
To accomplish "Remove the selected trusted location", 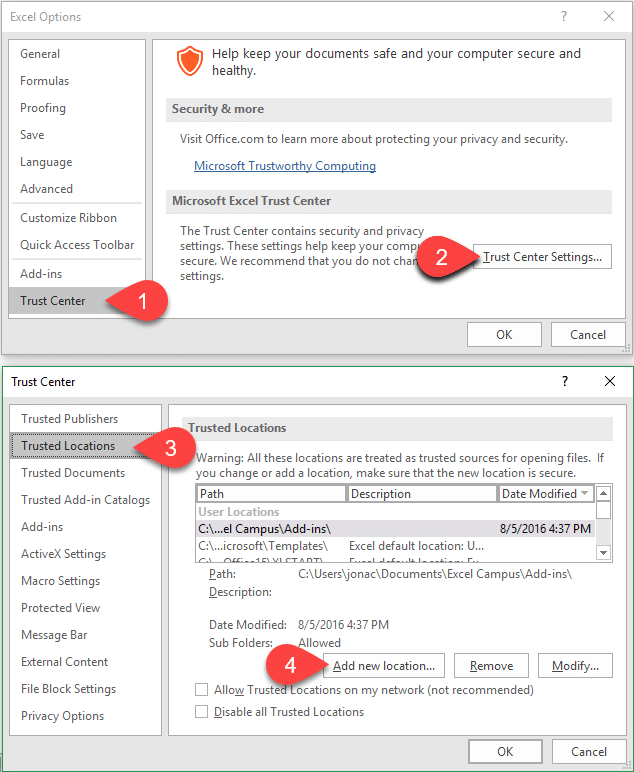I will 491,665.
